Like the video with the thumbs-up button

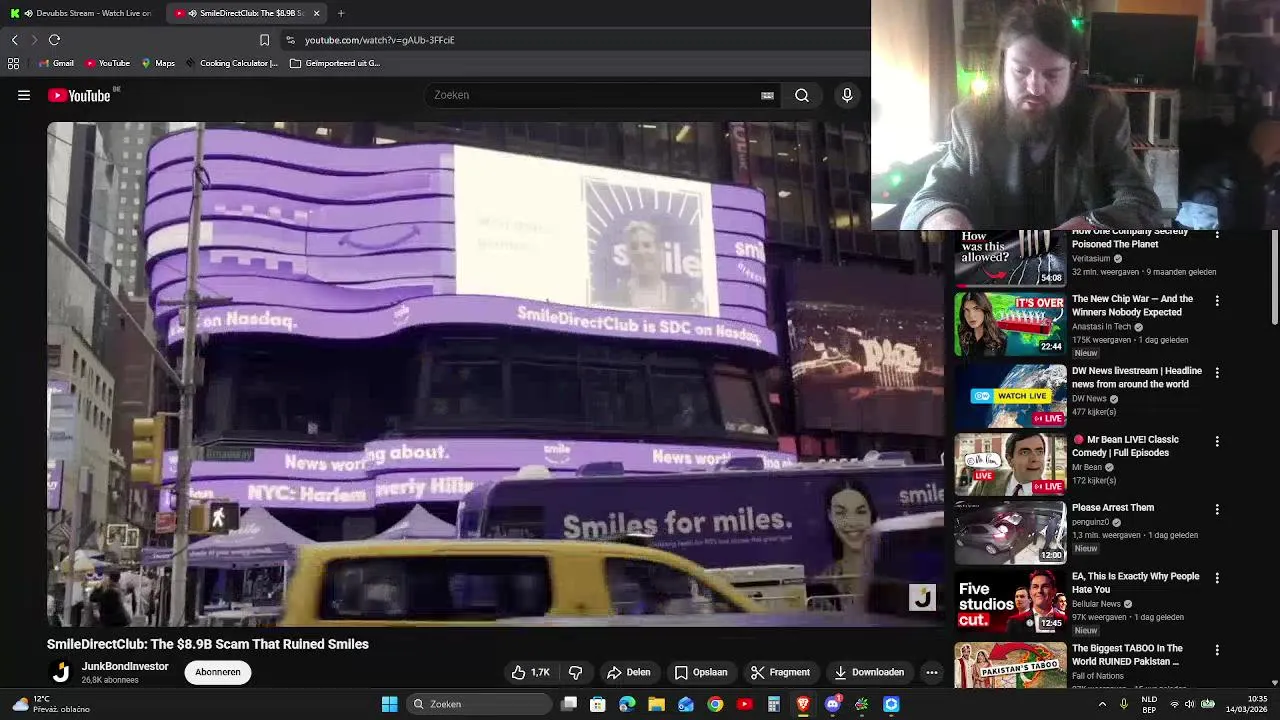[x=530, y=672]
